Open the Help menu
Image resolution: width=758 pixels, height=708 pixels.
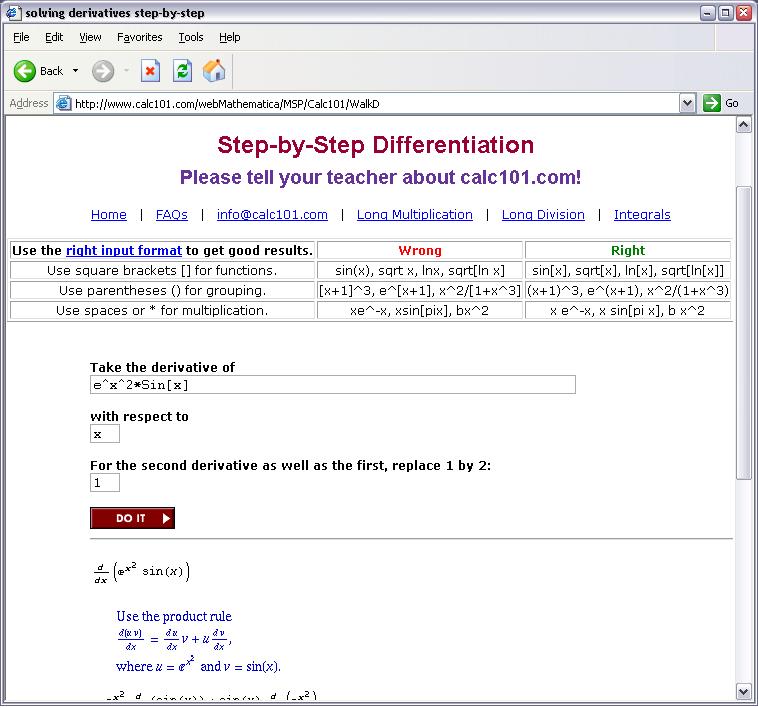point(230,37)
